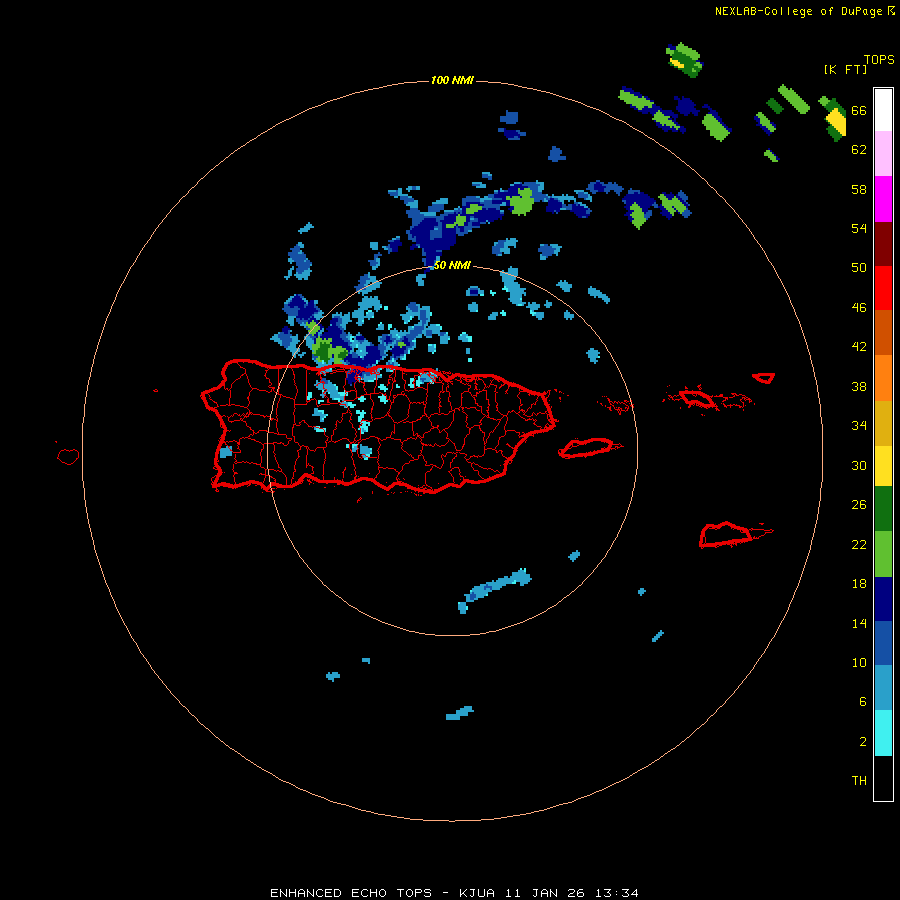Pick the medium blue legend band
Image resolution: width=900 pixels, height=900 pixels.
883,643
